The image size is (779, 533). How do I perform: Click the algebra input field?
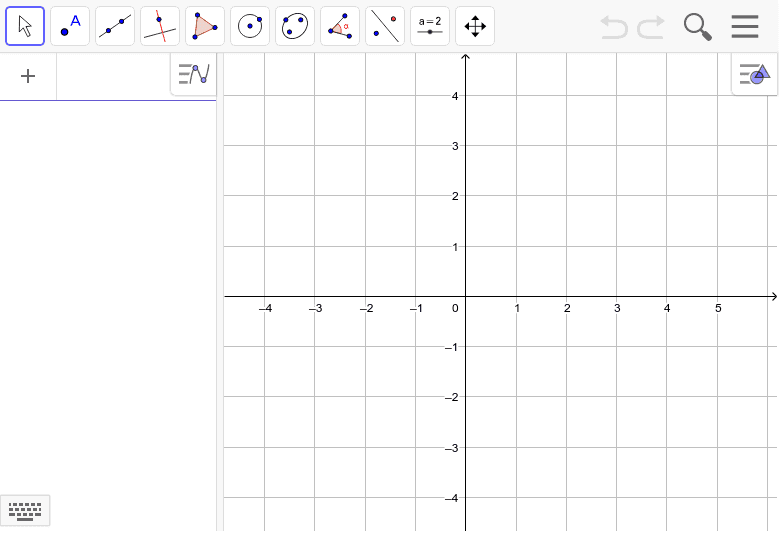pyautogui.click(x=113, y=76)
